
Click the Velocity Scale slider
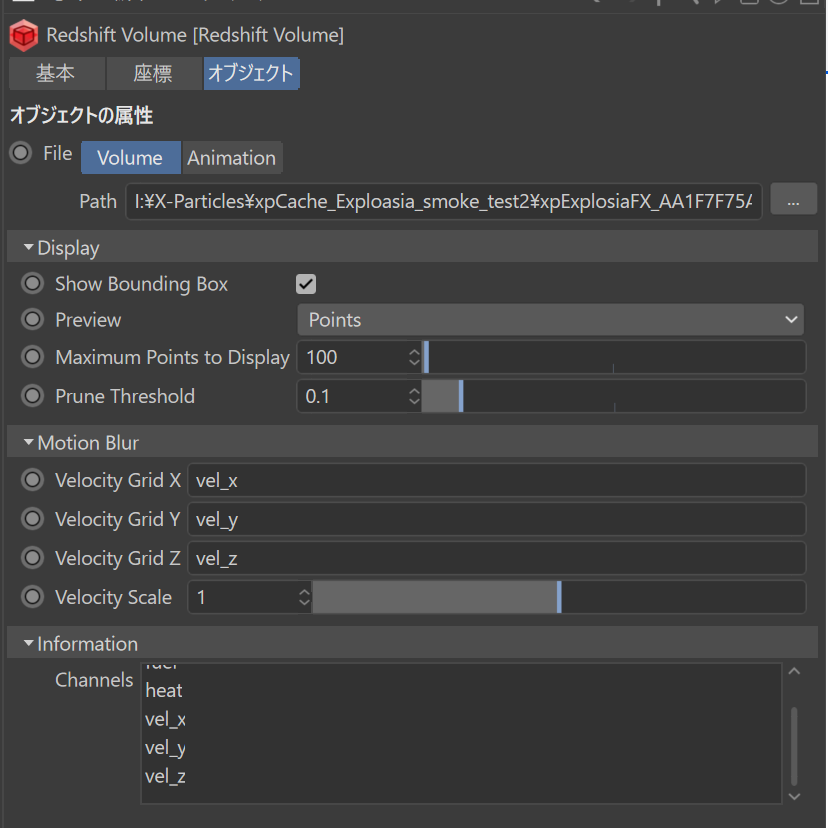point(559,597)
